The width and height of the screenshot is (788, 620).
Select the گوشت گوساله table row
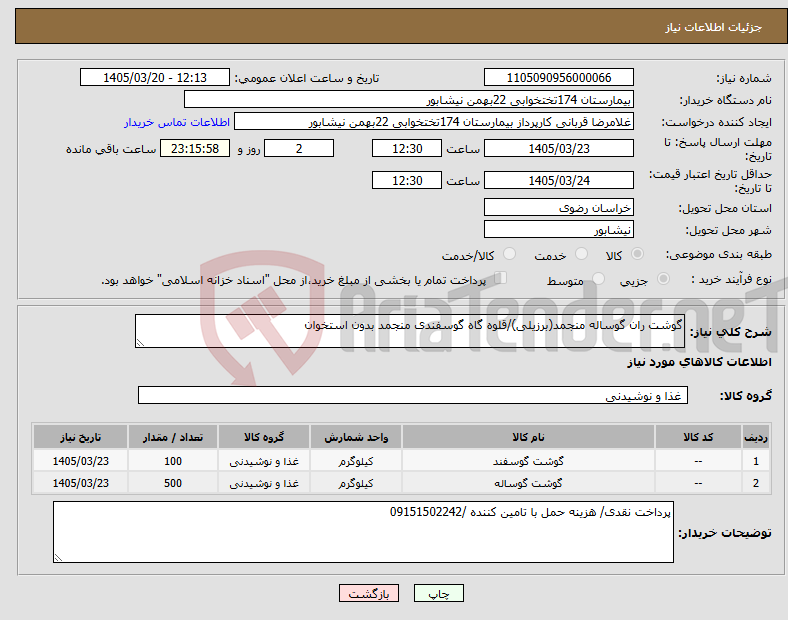pyautogui.click(x=401, y=483)
